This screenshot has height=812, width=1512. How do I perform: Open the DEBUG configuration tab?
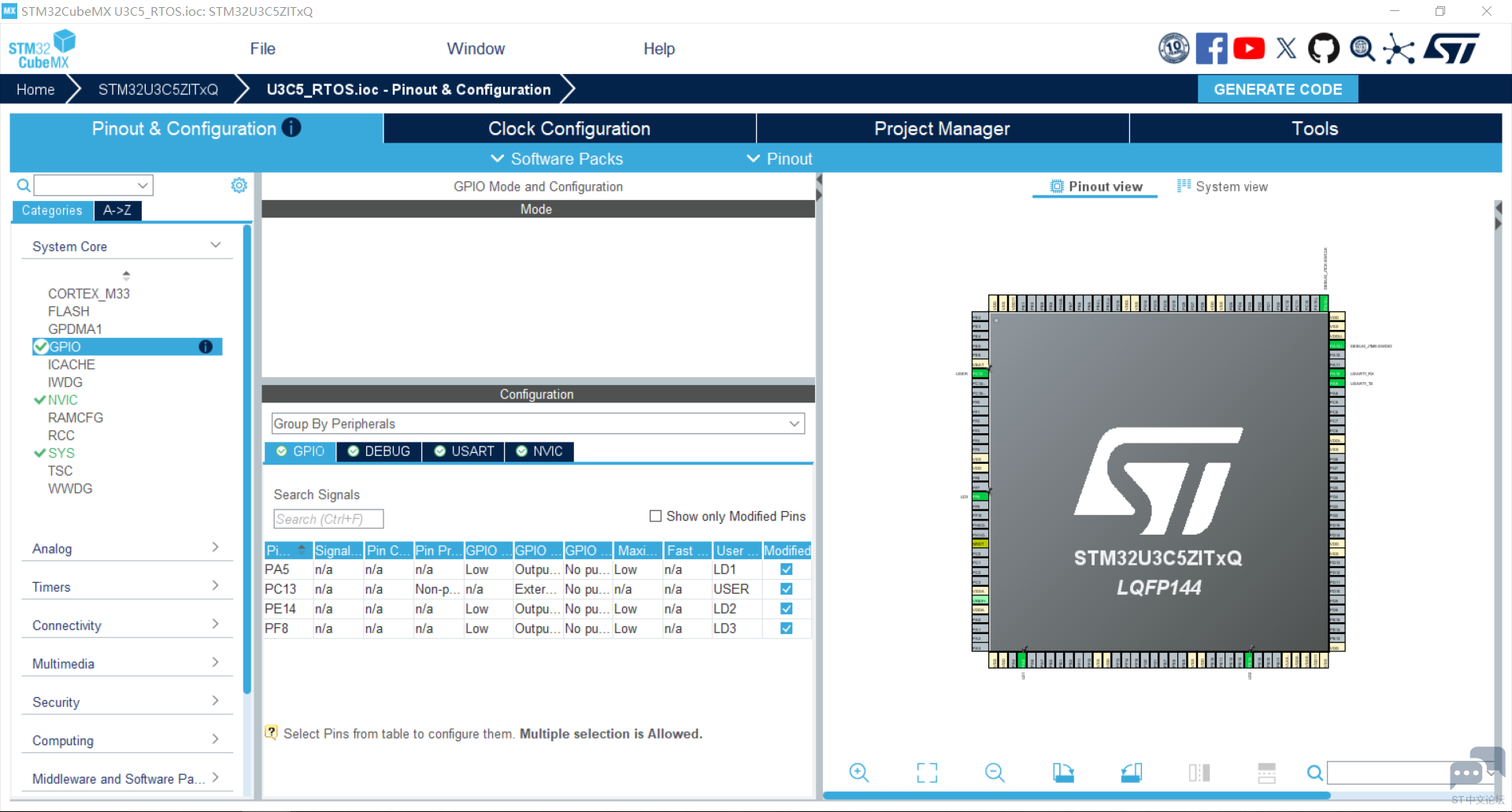pyautogui.click(x=379, y=451)
